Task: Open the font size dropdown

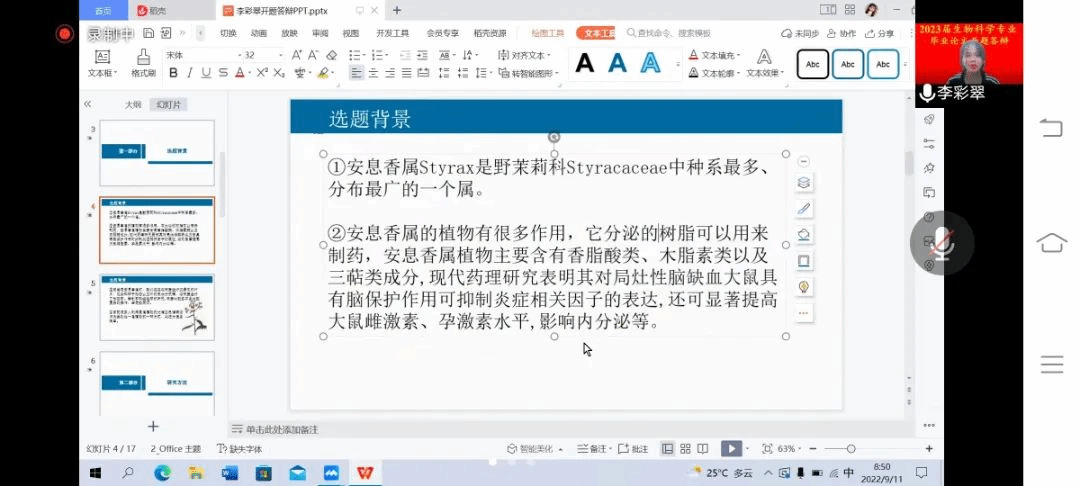Action: (x=281, y=55)
